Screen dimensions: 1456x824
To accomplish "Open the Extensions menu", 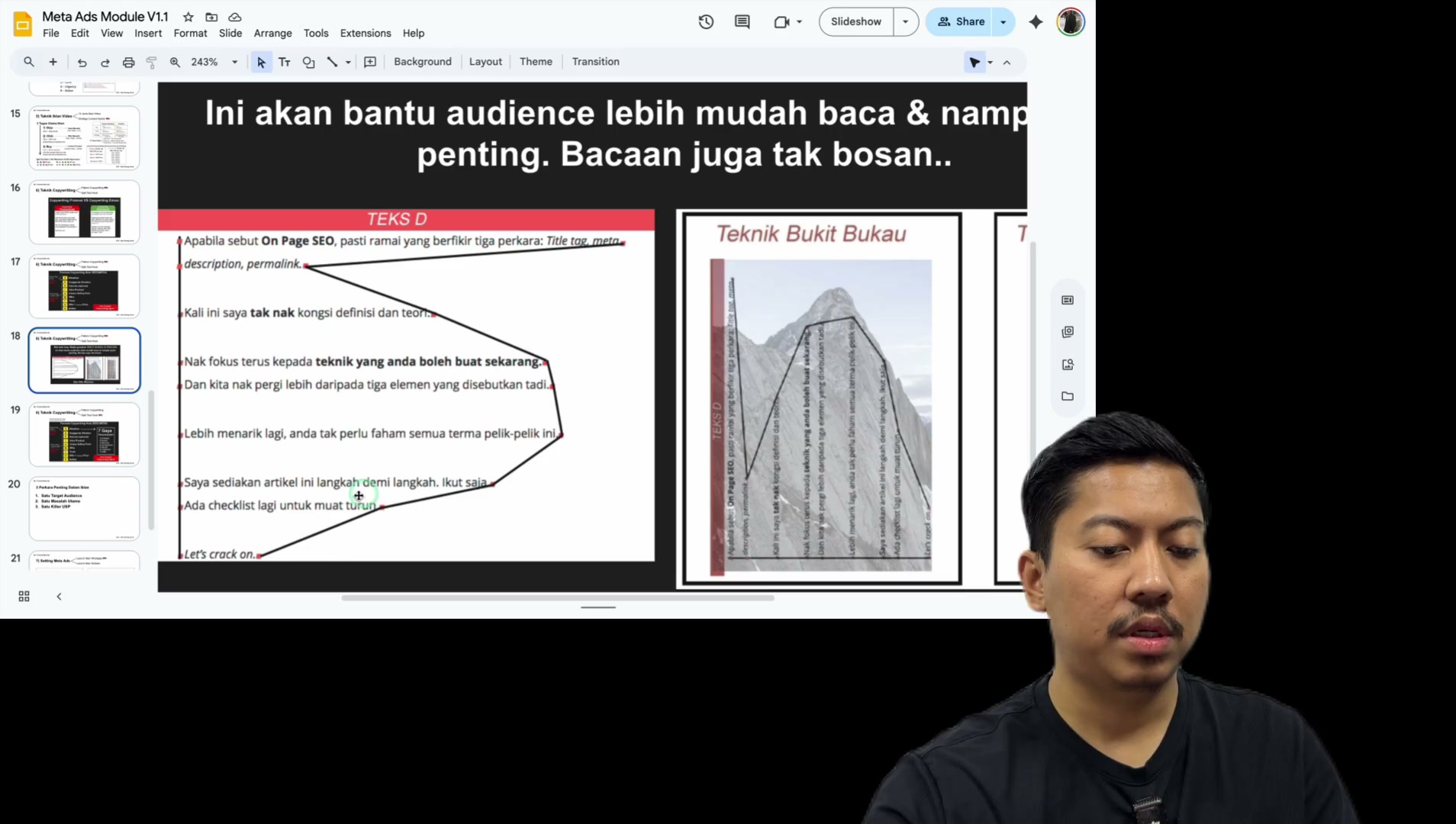I will (x=366, y=33).
